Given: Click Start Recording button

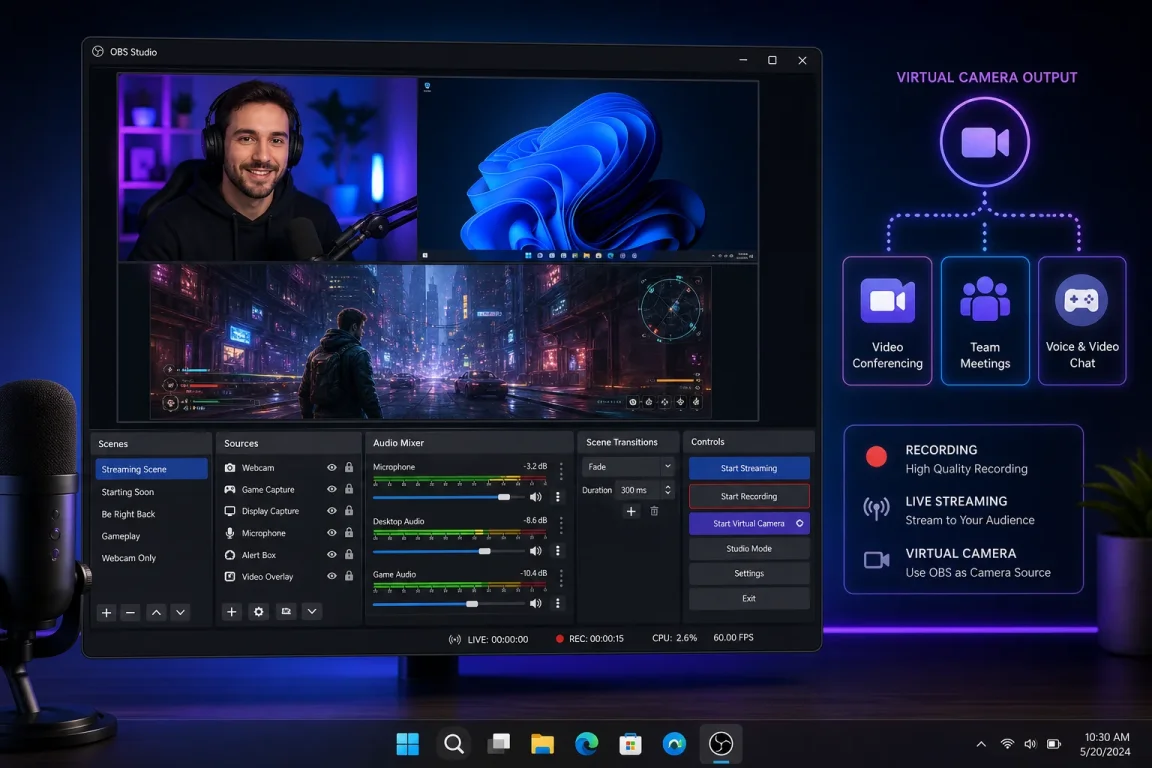Looking at the screenshot, I should point(749,496).
